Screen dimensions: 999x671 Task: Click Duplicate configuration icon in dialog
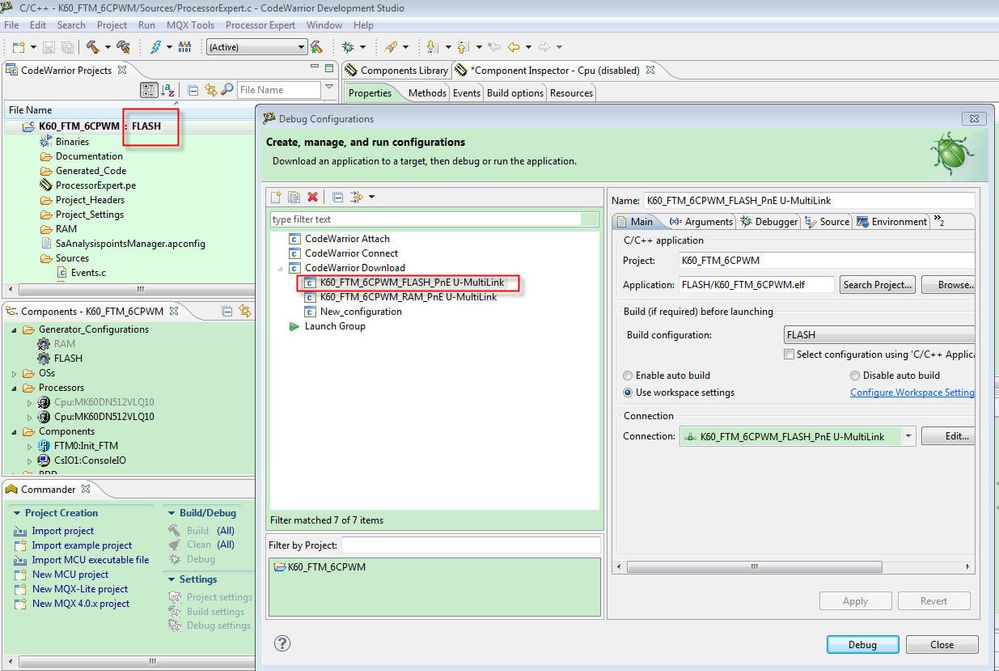294,197
